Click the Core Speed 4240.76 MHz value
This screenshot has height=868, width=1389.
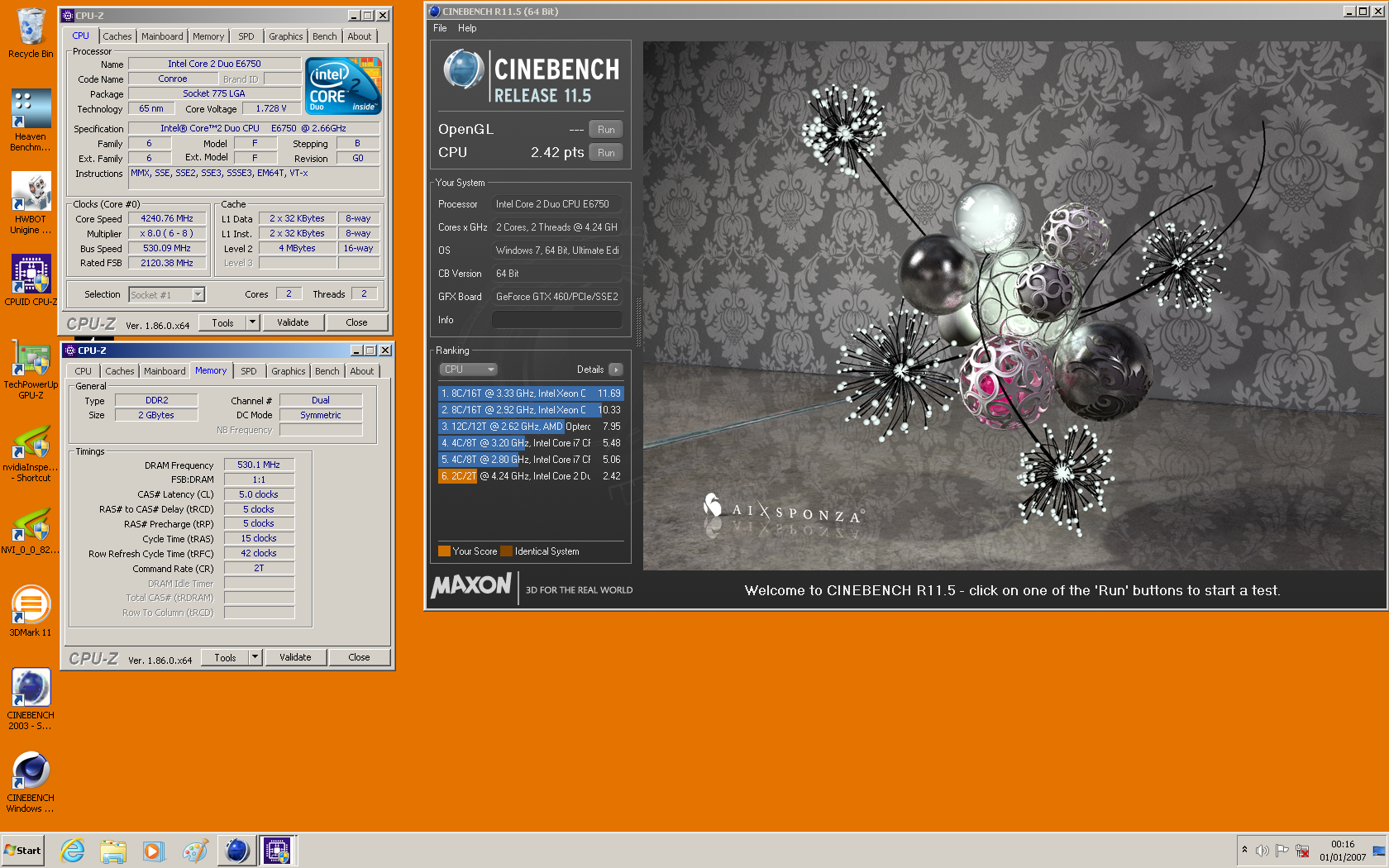(x=167, y=219)
